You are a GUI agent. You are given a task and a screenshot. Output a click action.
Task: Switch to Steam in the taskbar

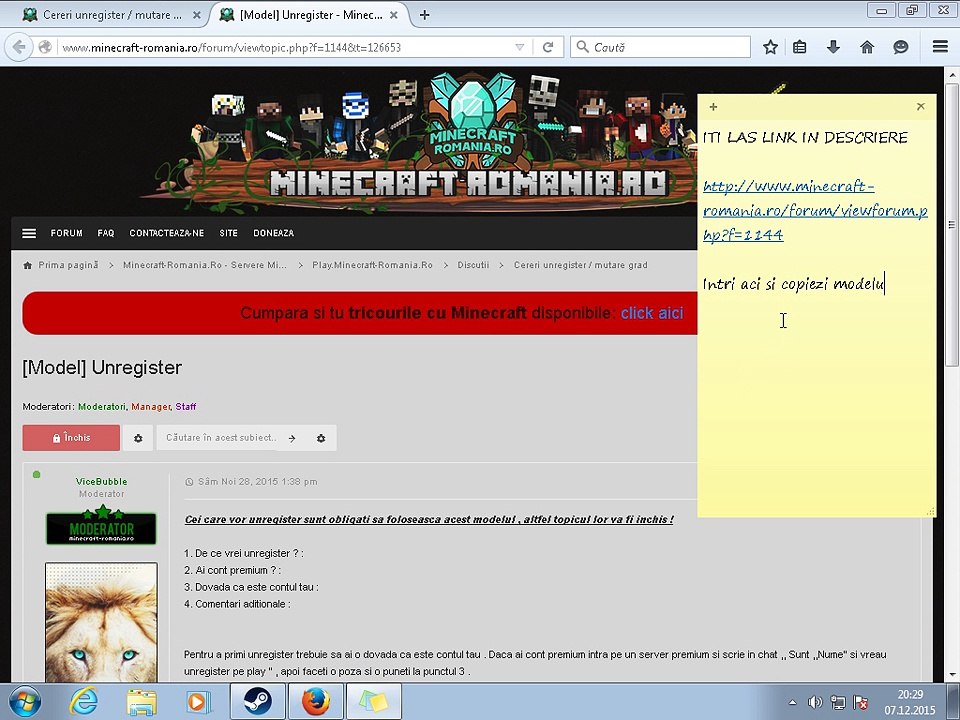click(258, 702)
